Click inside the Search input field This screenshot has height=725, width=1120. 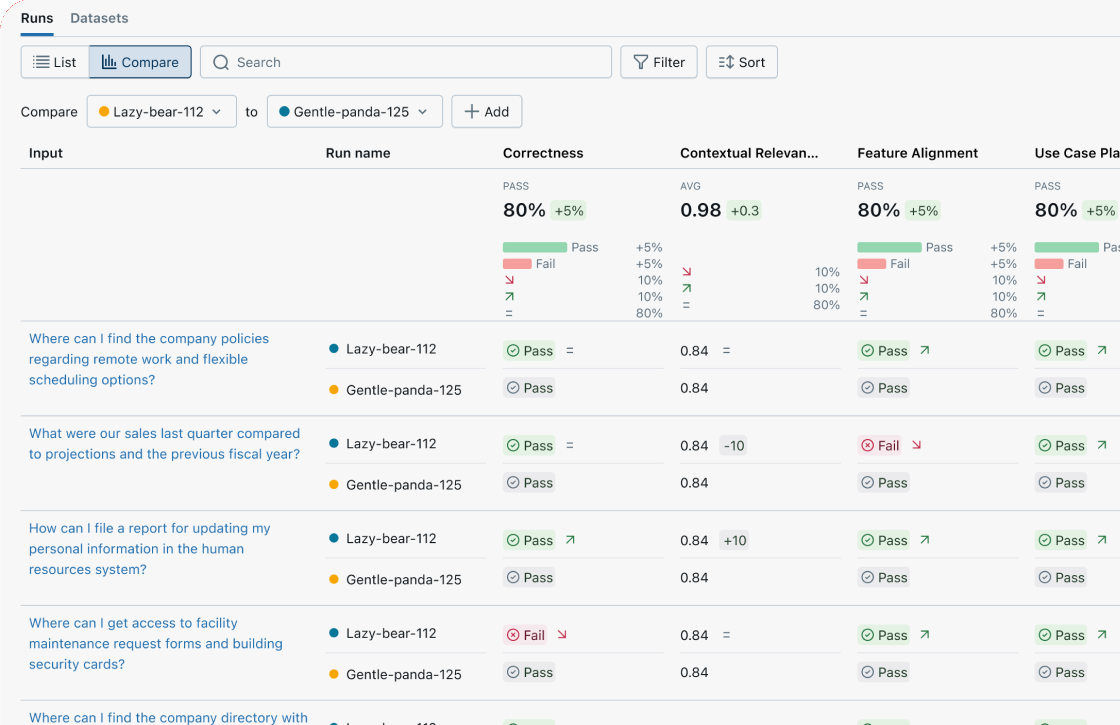(400, 61)
